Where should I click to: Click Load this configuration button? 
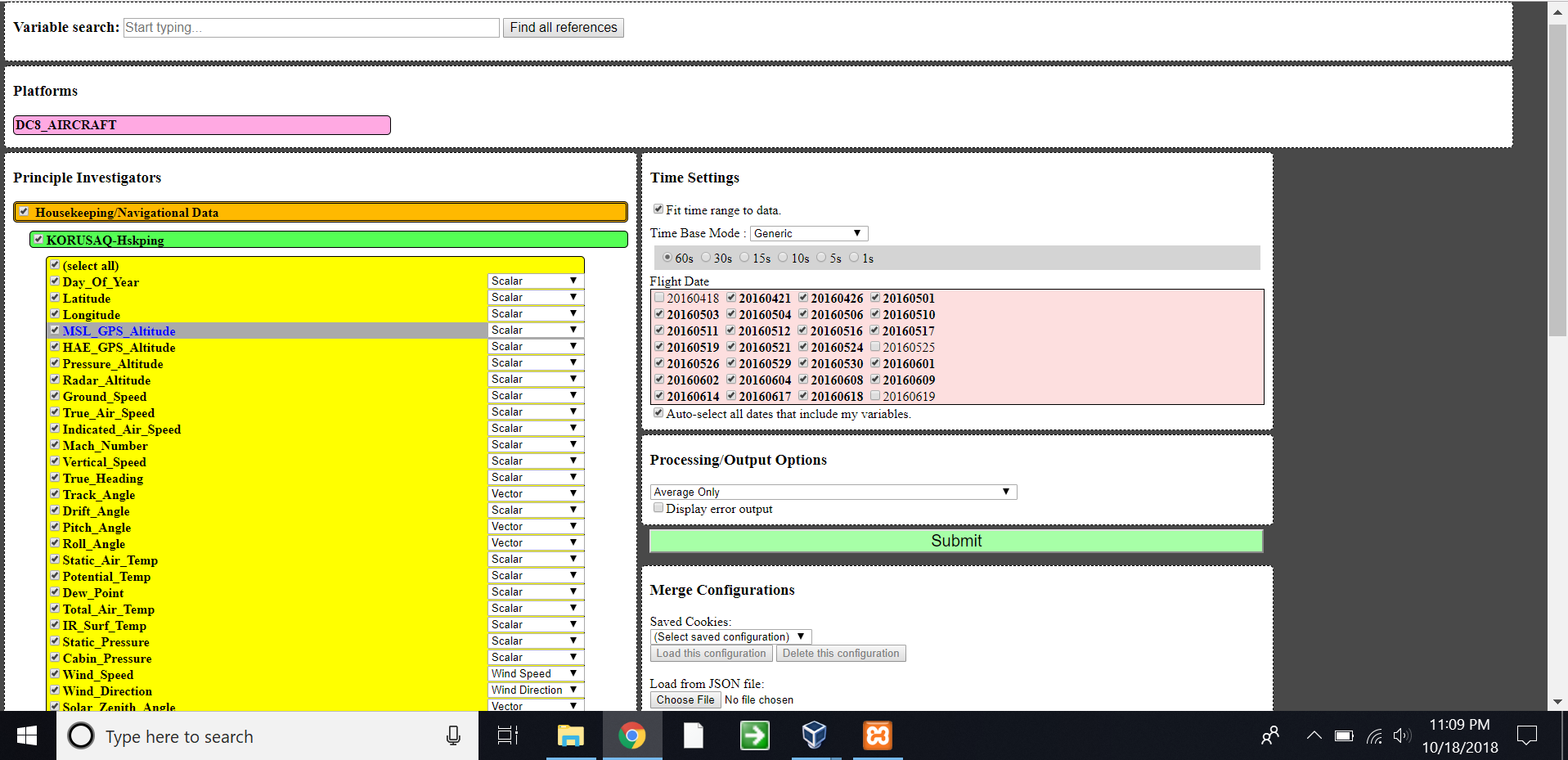click(712, 654)
